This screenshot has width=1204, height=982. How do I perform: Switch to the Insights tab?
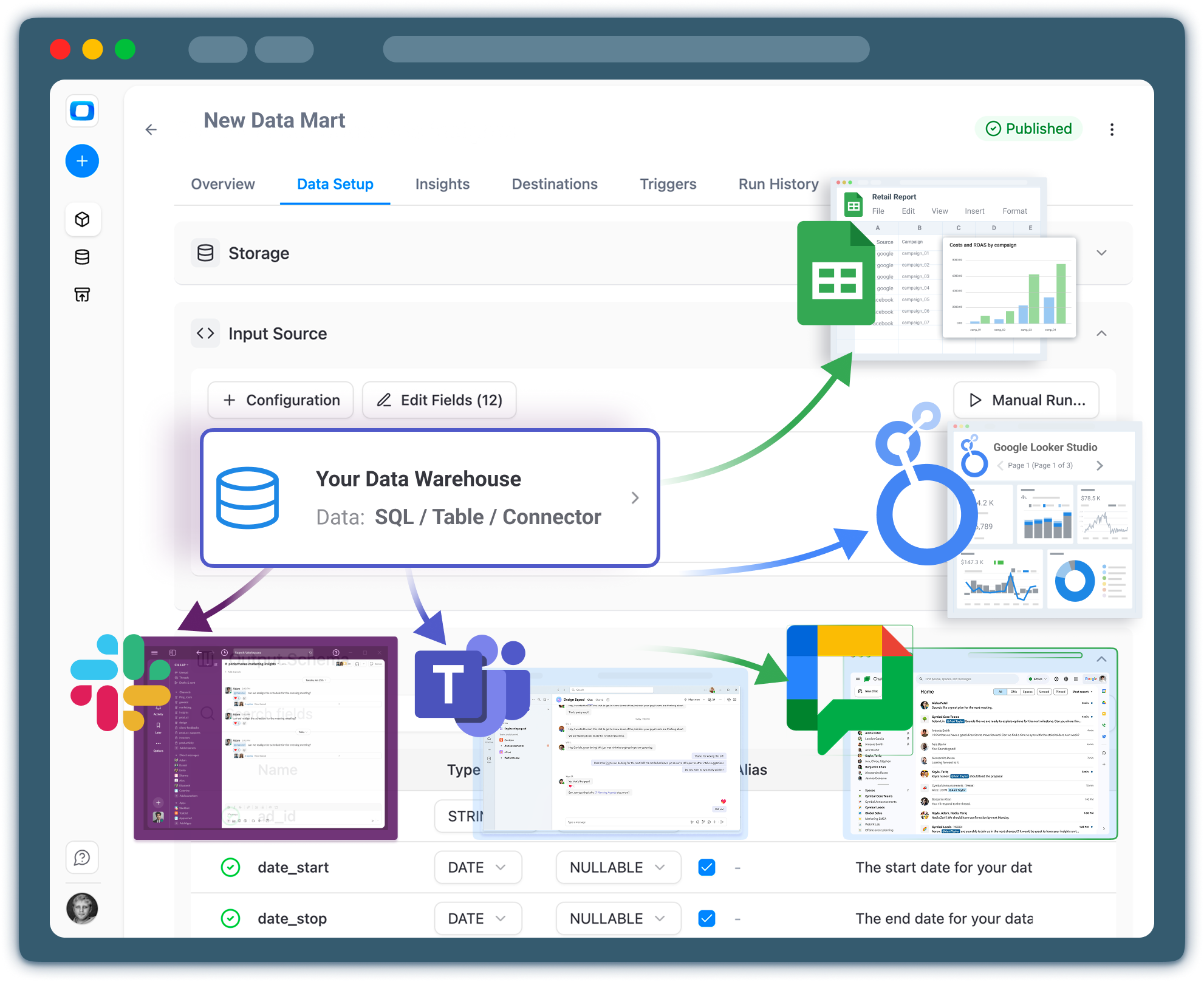click(x=442, y=184)
